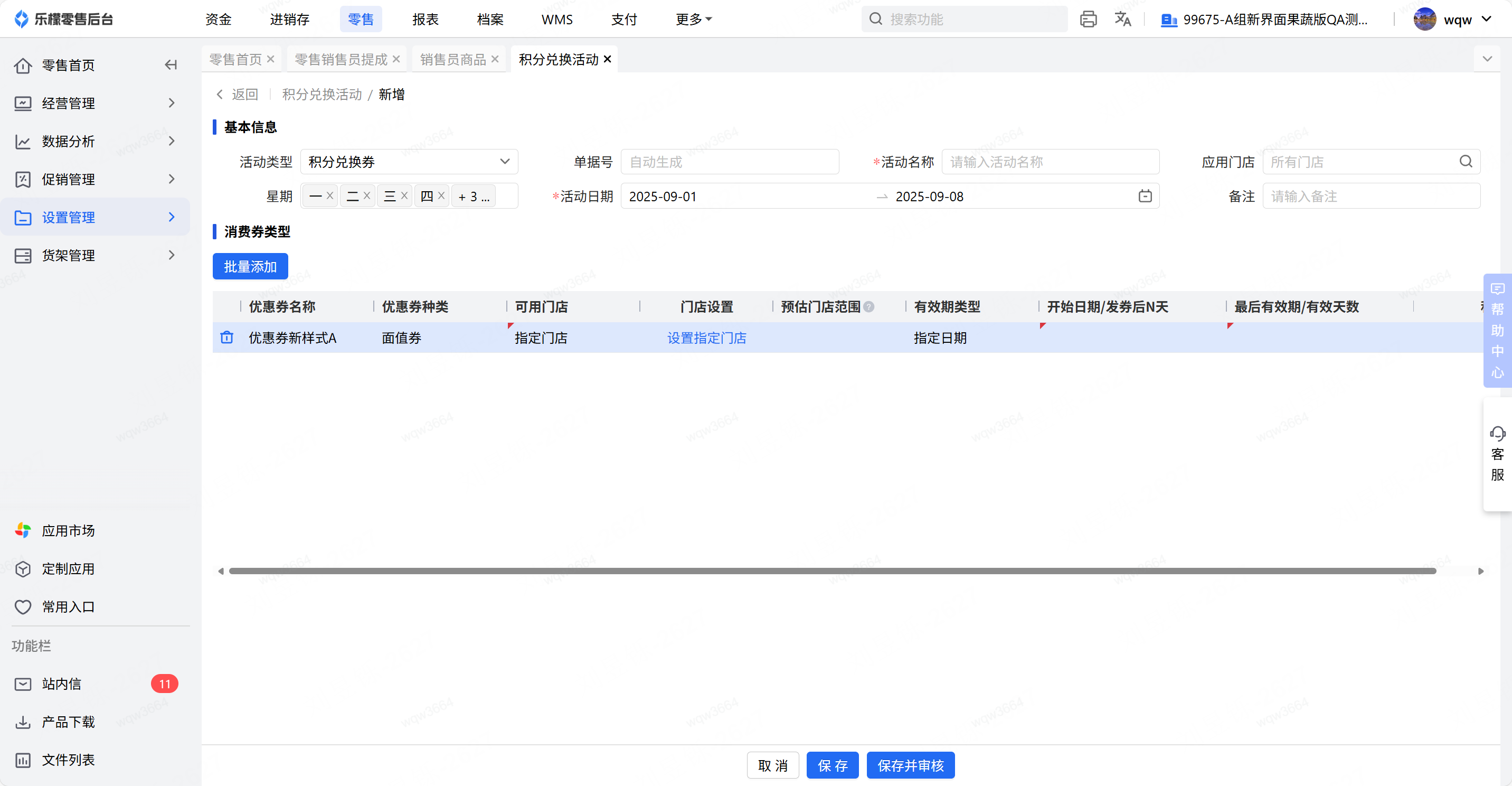The width and height of the screenshot is (1512, 786).
Task: Open the WMS top menu
Action: click(556, 20)
